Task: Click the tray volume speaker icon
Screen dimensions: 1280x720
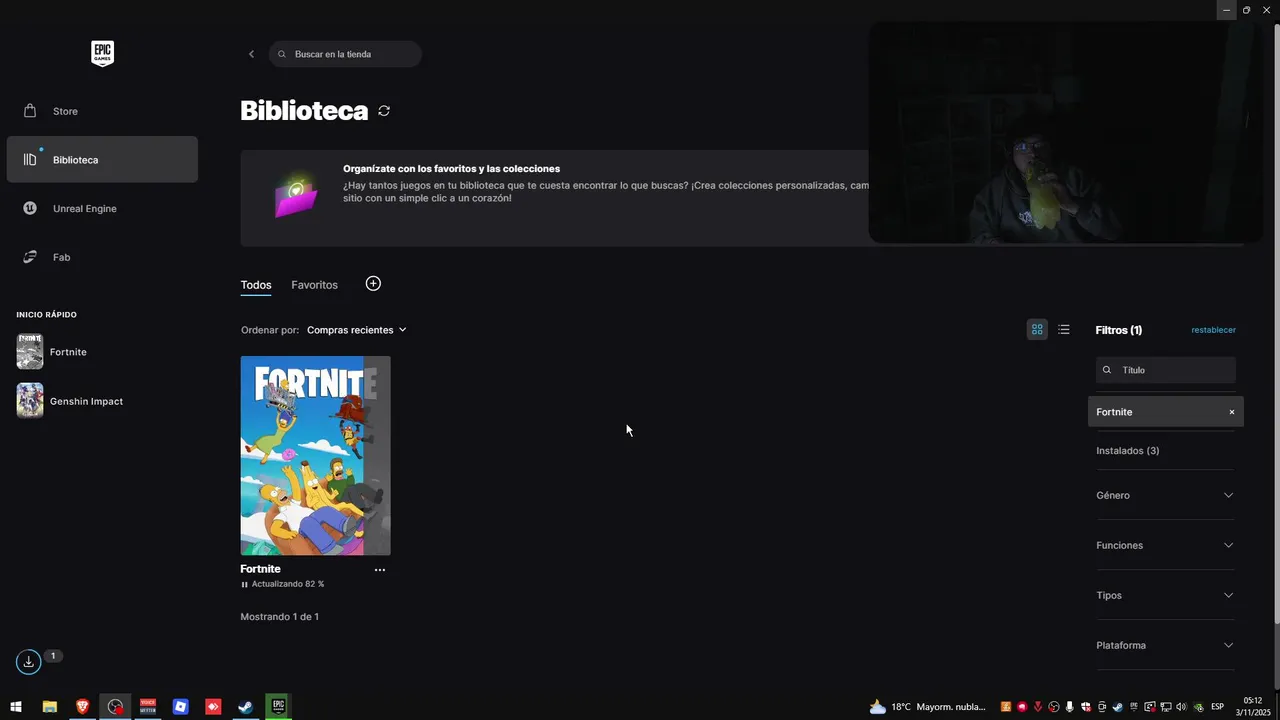Action: 1181,707
